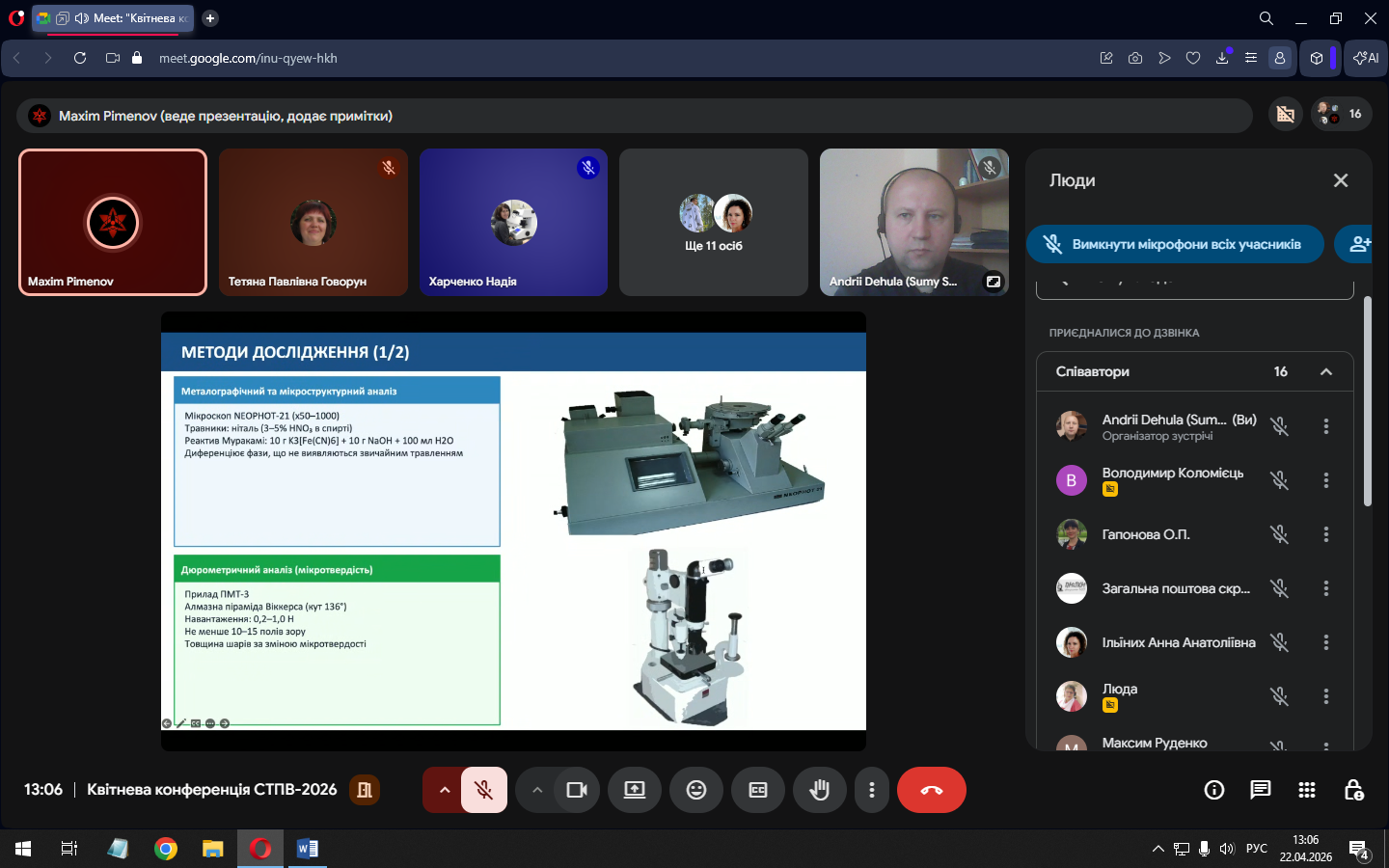The height and width of the screenshot is (868, 1389).
Task: Click the red leave call button
Action: point(931,790)
